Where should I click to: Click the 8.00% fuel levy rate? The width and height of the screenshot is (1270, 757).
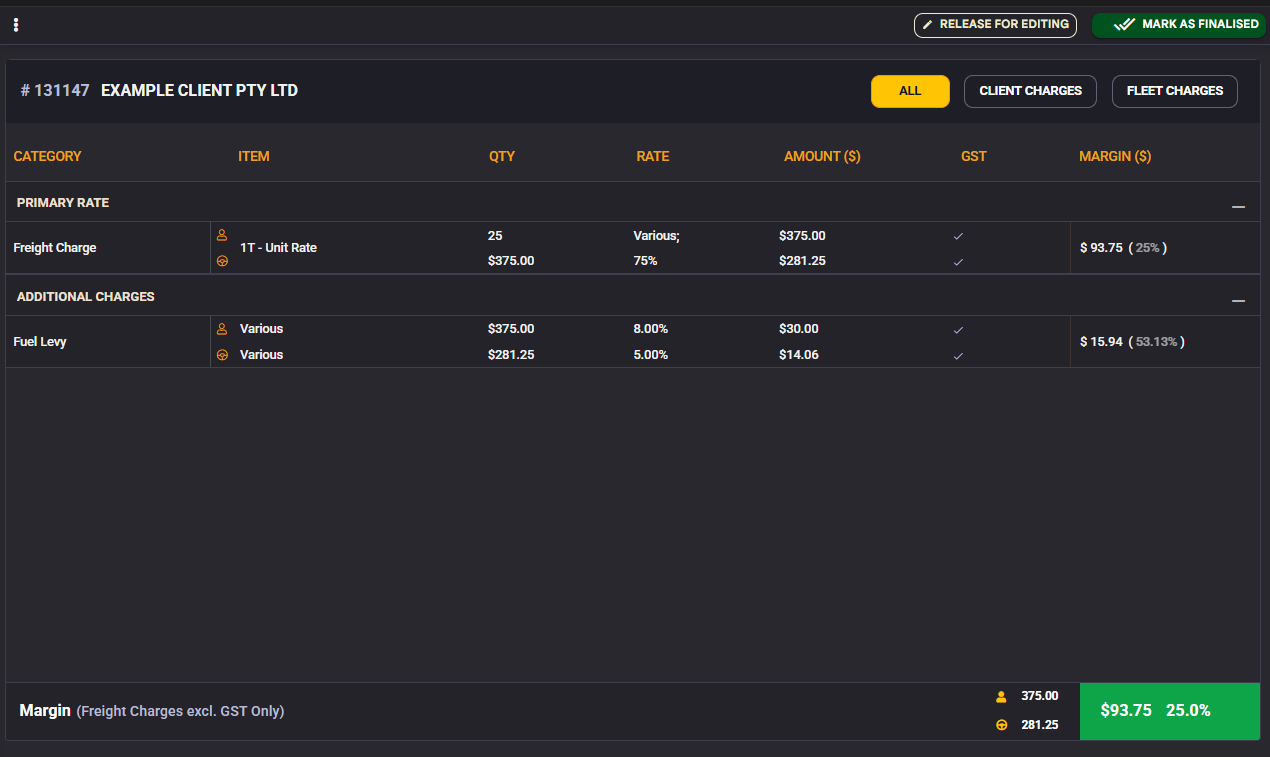pyautogui.click(x=651, y=329)
